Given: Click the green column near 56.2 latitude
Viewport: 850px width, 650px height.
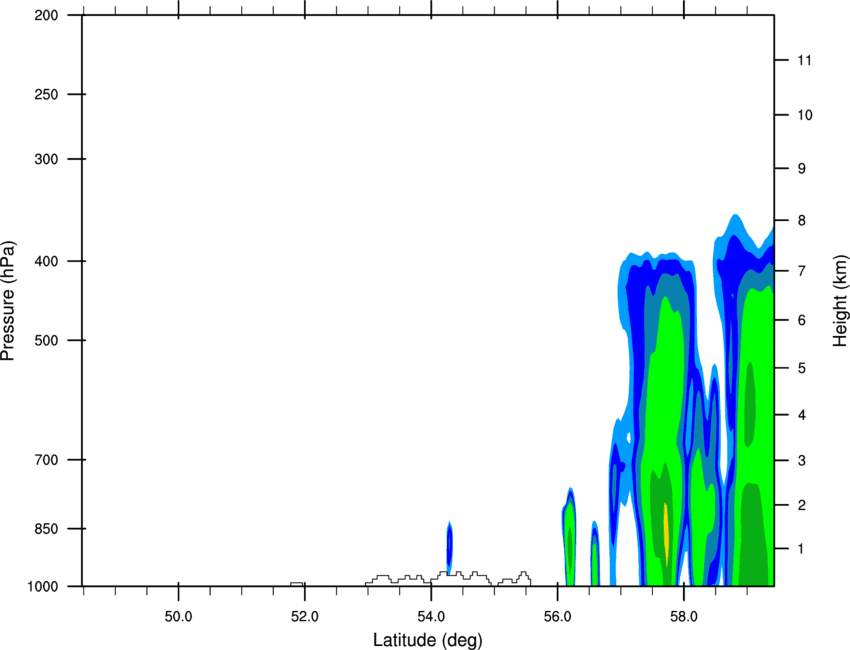Looking at the screenshot, I should pos(569,538).
